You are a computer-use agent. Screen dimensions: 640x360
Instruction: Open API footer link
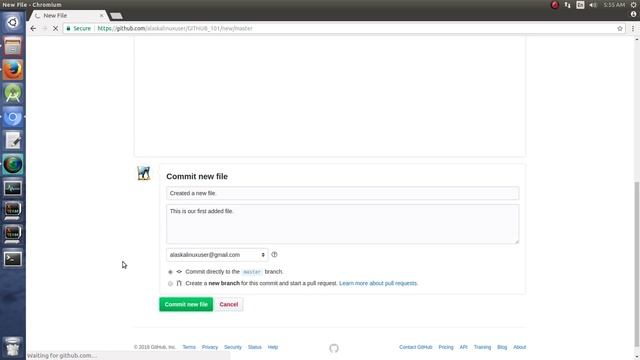(x=463, y=347)
